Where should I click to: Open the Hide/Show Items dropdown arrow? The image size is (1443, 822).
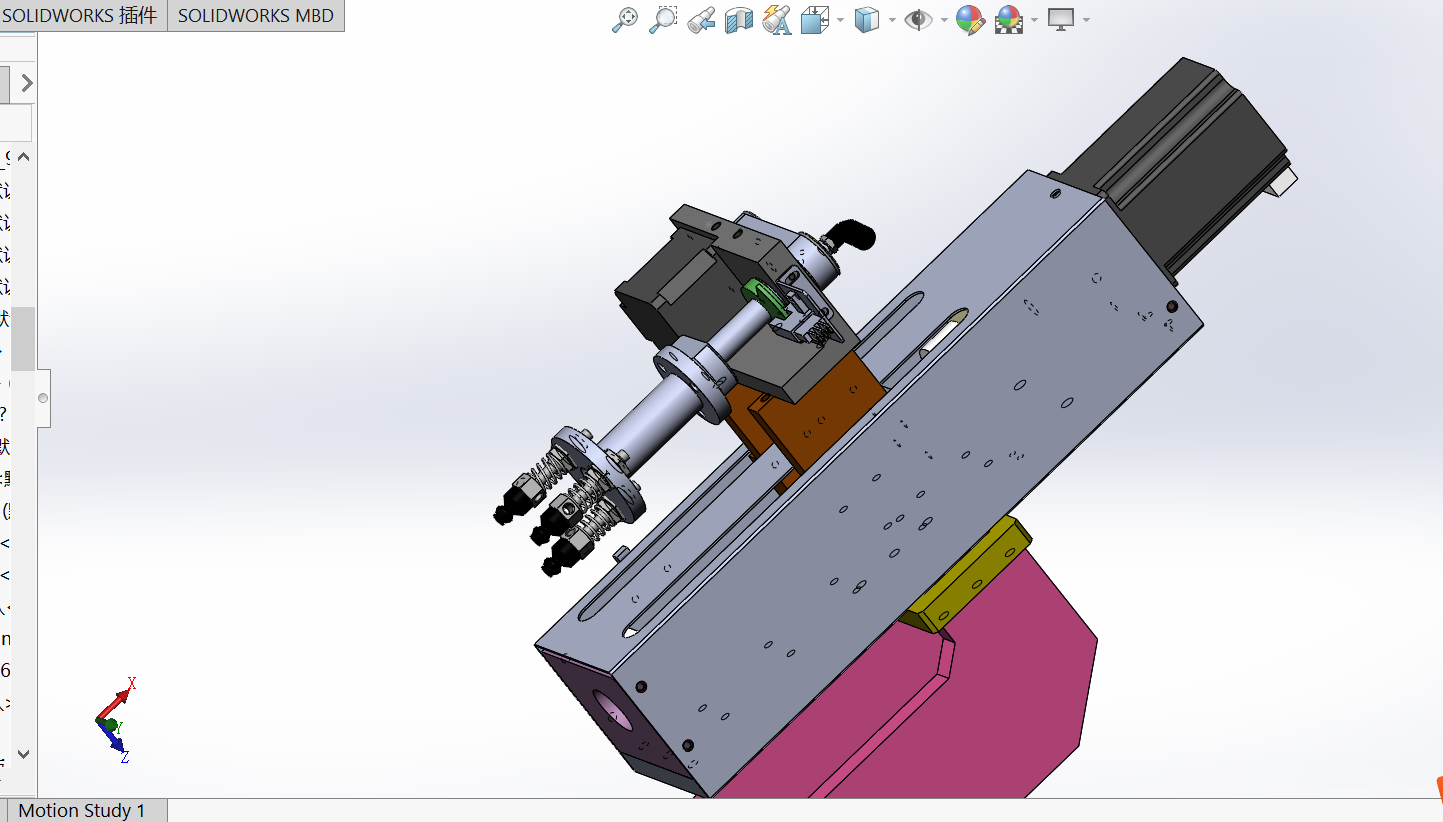(x=942, y=20)
